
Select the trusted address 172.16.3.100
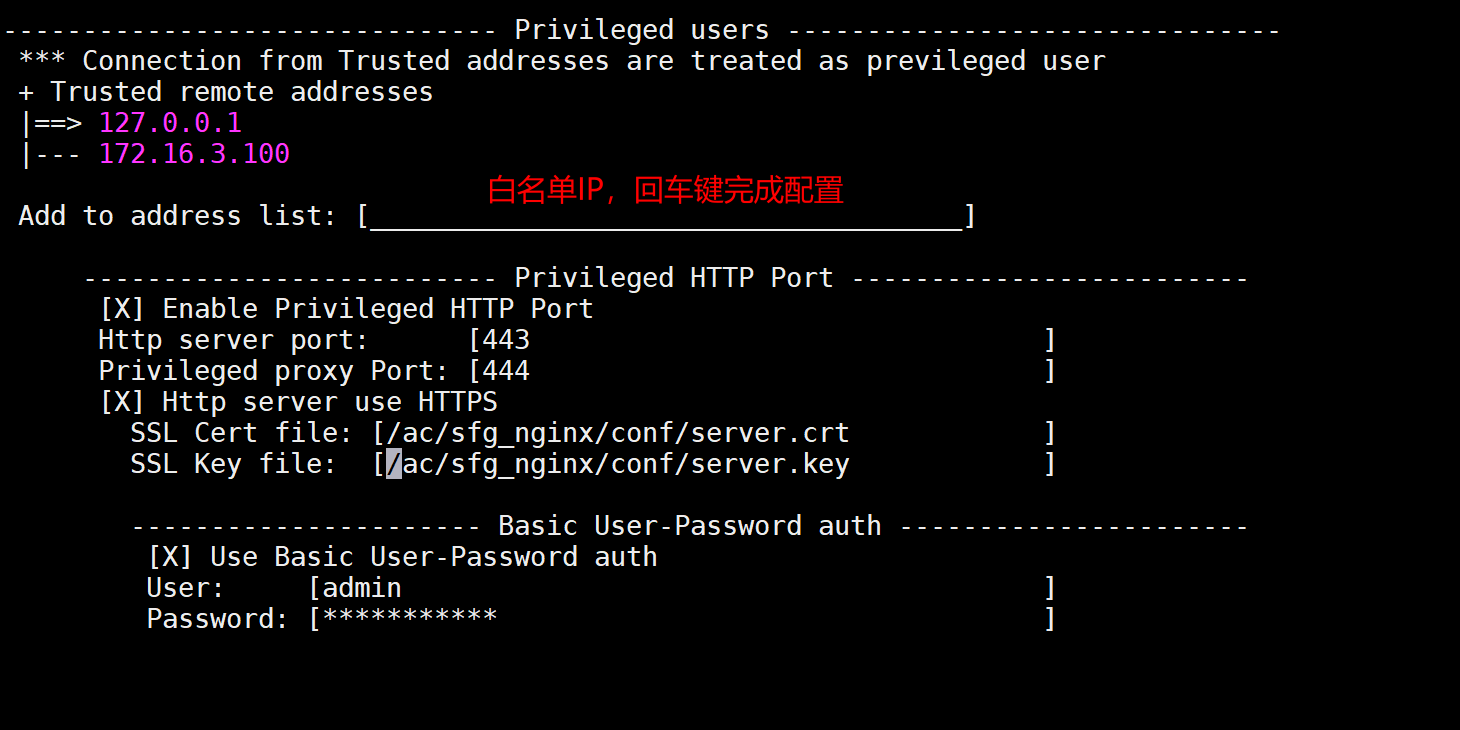(194, 154)
